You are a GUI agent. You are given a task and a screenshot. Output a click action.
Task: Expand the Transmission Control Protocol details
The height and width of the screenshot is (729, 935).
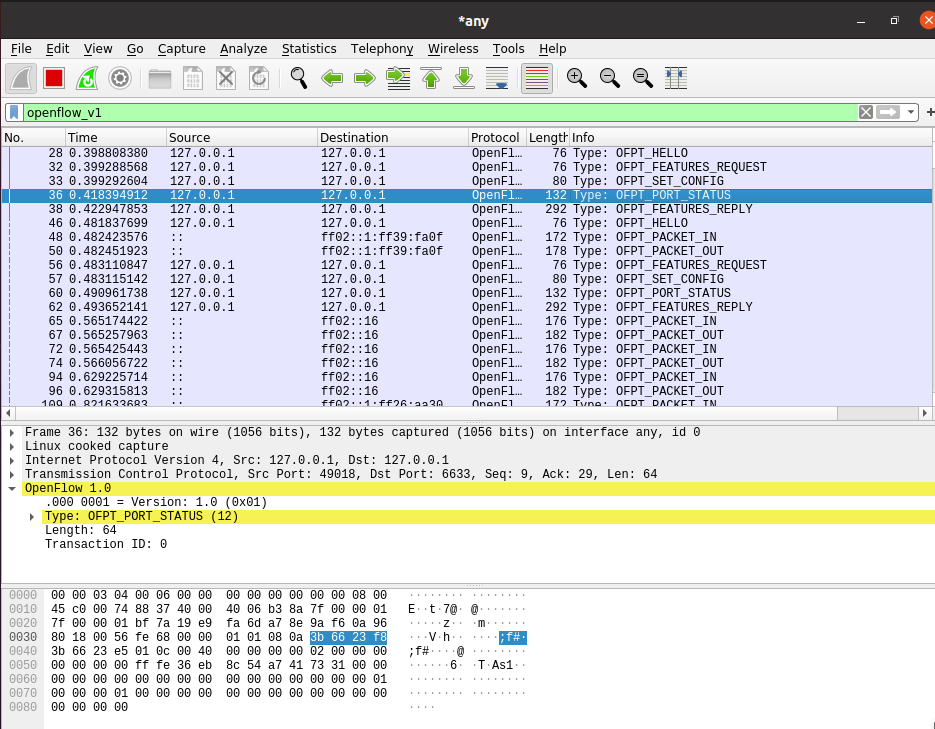point(12,474)
